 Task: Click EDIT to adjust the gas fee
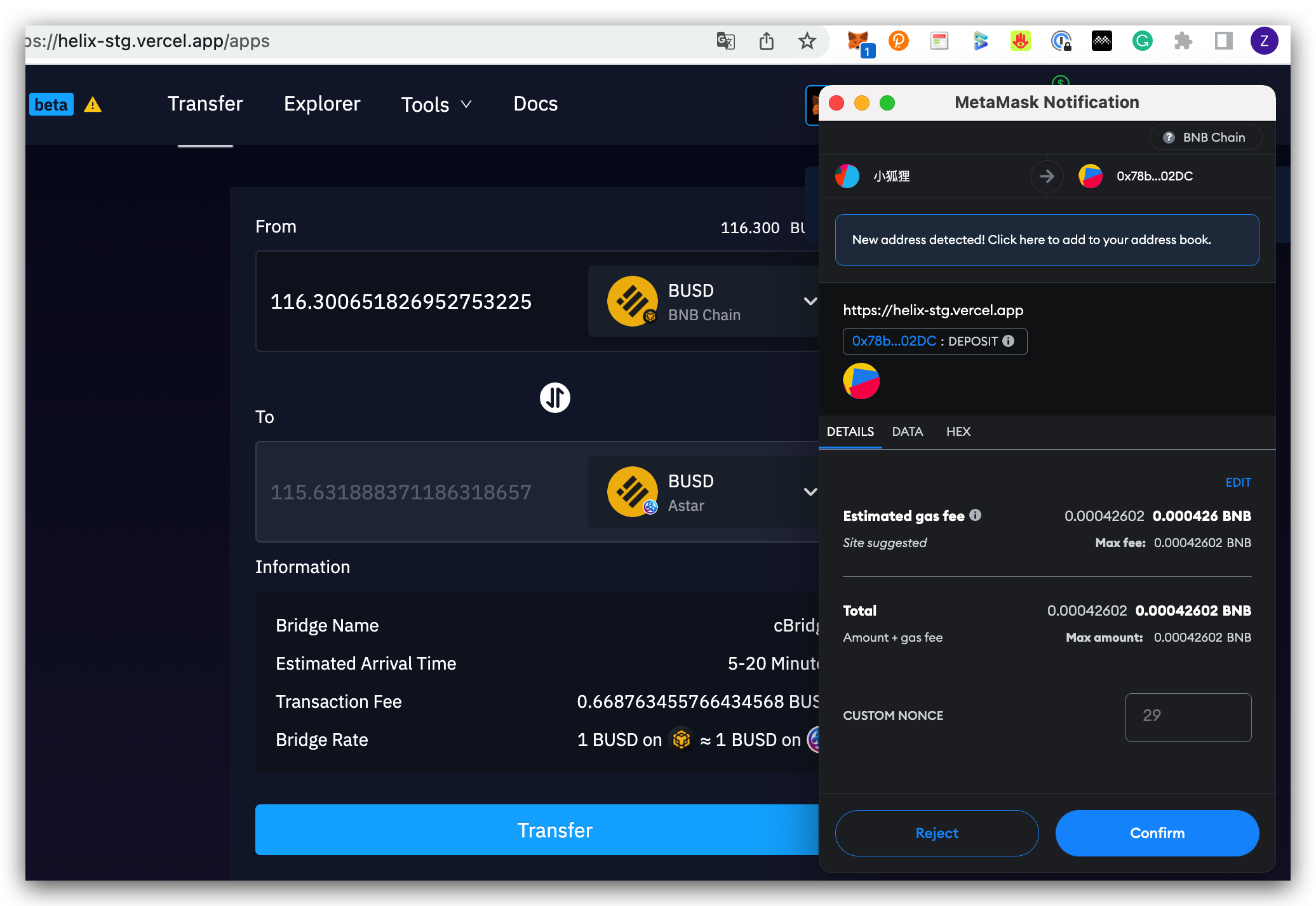point(1237,482)
